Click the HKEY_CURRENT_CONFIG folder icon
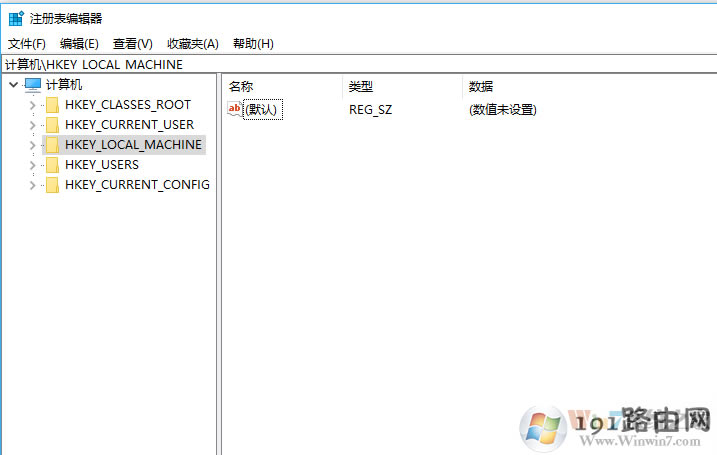717x455 pixels. [x=52, y=185]
